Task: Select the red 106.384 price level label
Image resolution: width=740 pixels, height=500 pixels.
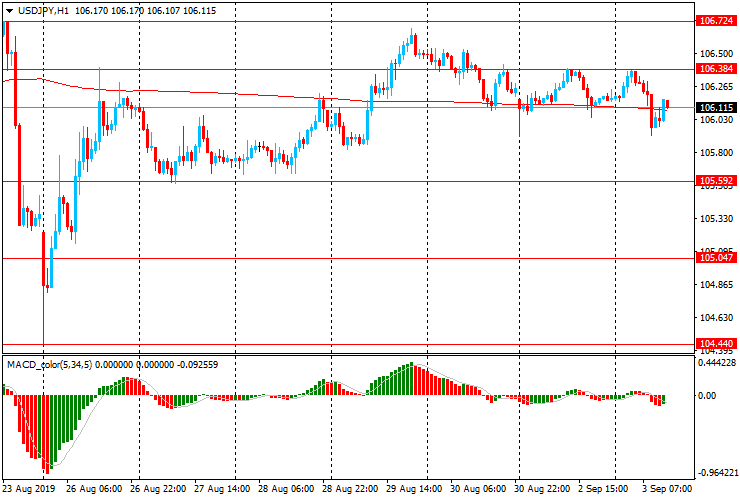Action: [x=715, y=69]
